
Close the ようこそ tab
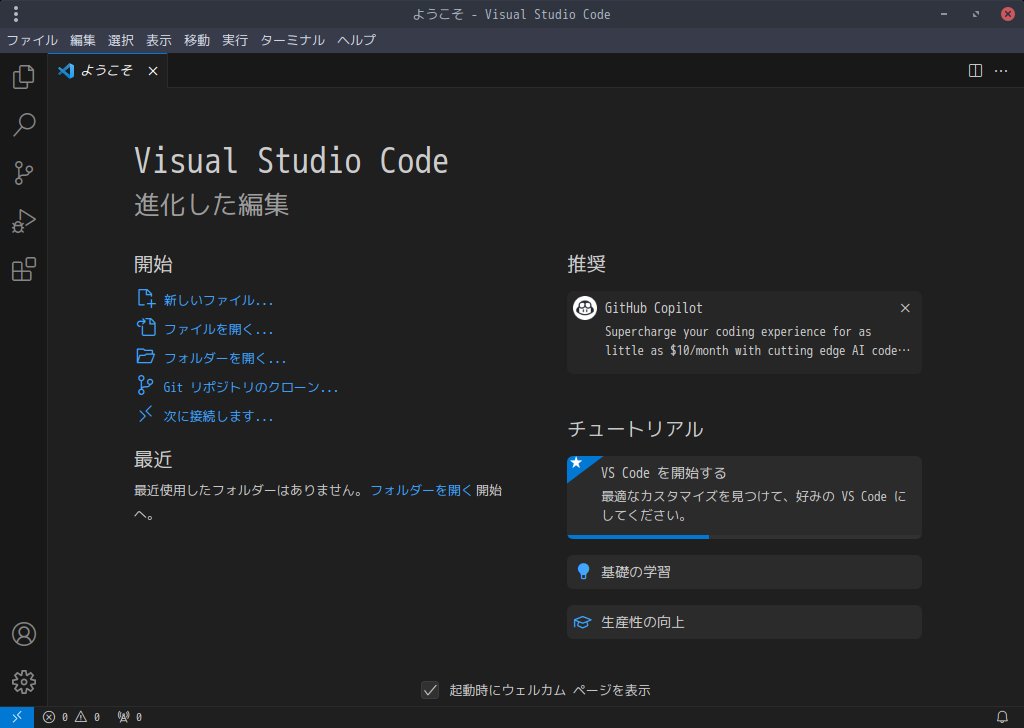(153, 71)
